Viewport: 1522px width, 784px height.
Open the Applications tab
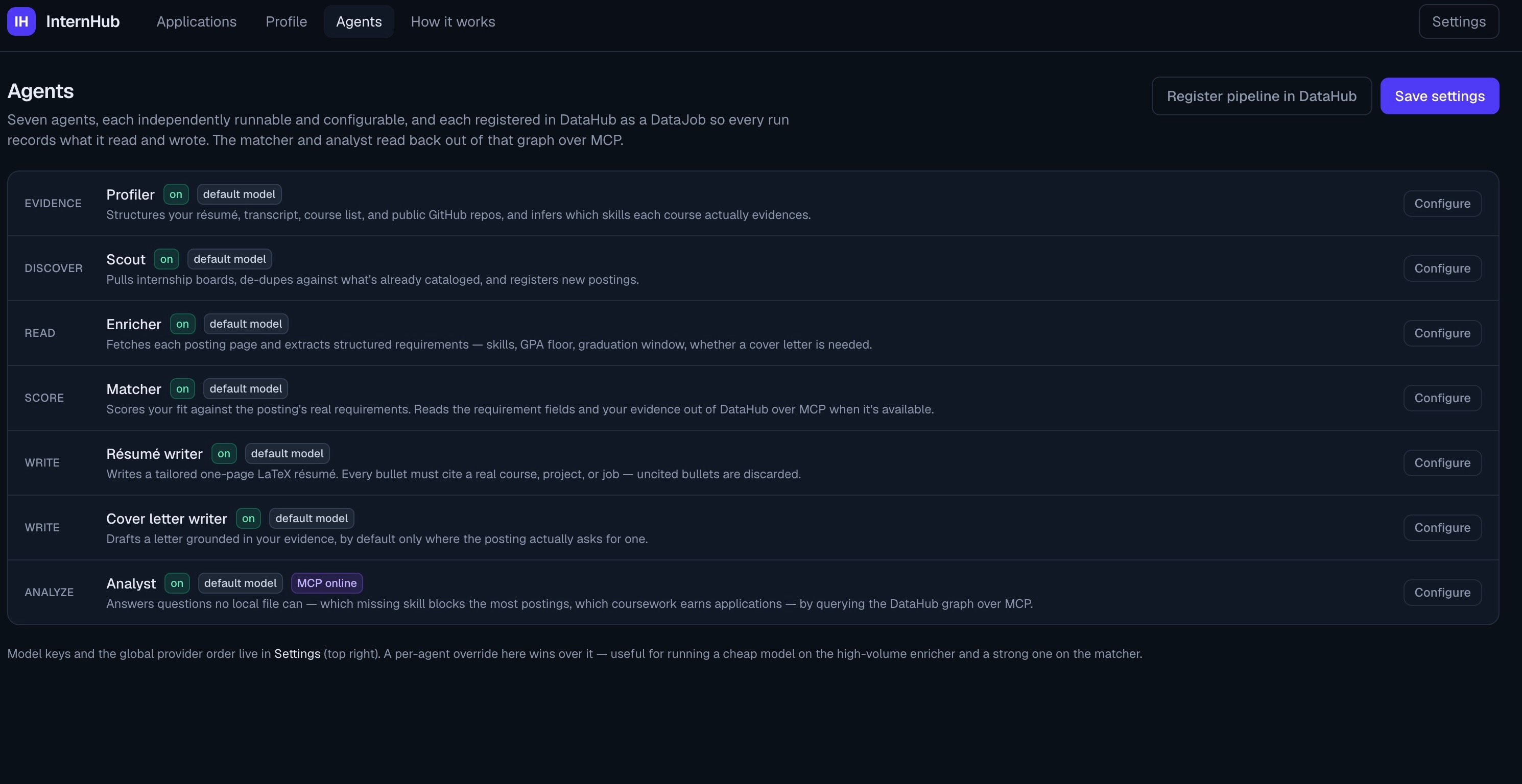tap(197, 22)
